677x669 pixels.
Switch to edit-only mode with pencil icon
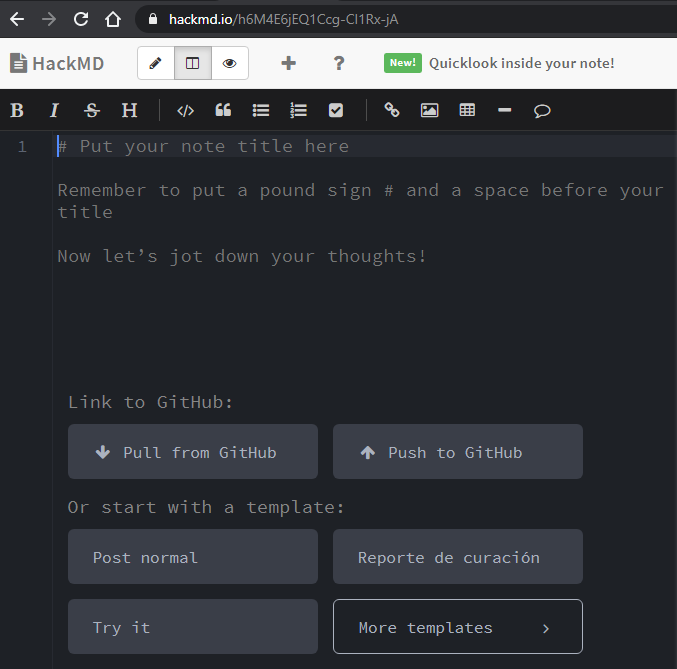click(x=156, y=63)
